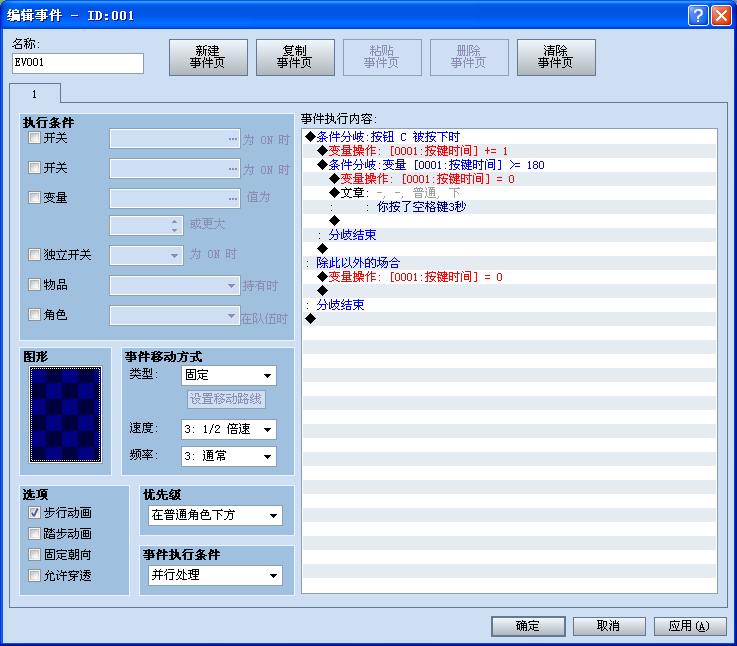Image resolution: width=737 pixels, height=646 pixels.
Task: Click 复制事件页 button
Action: click(x=295, y=57)
